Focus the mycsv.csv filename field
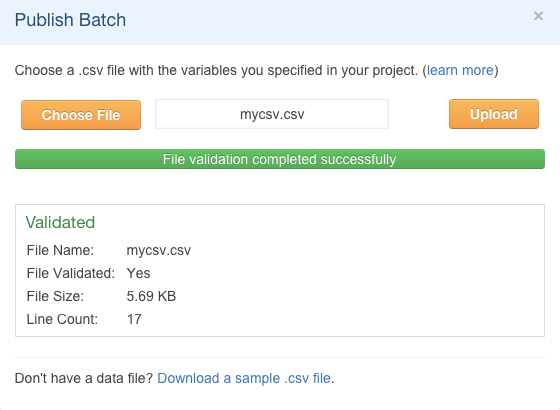This screenshot has width=560, height=410. click(272, 114)
